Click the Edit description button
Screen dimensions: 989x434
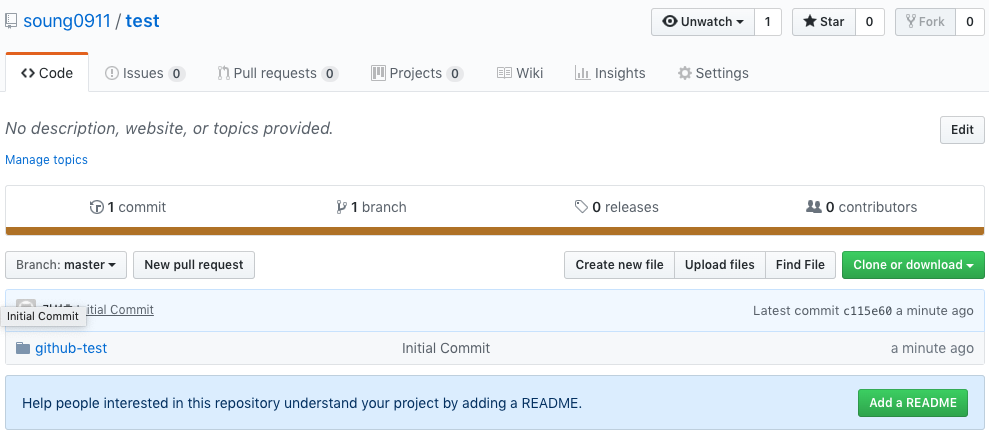click(x=962, y=130)
